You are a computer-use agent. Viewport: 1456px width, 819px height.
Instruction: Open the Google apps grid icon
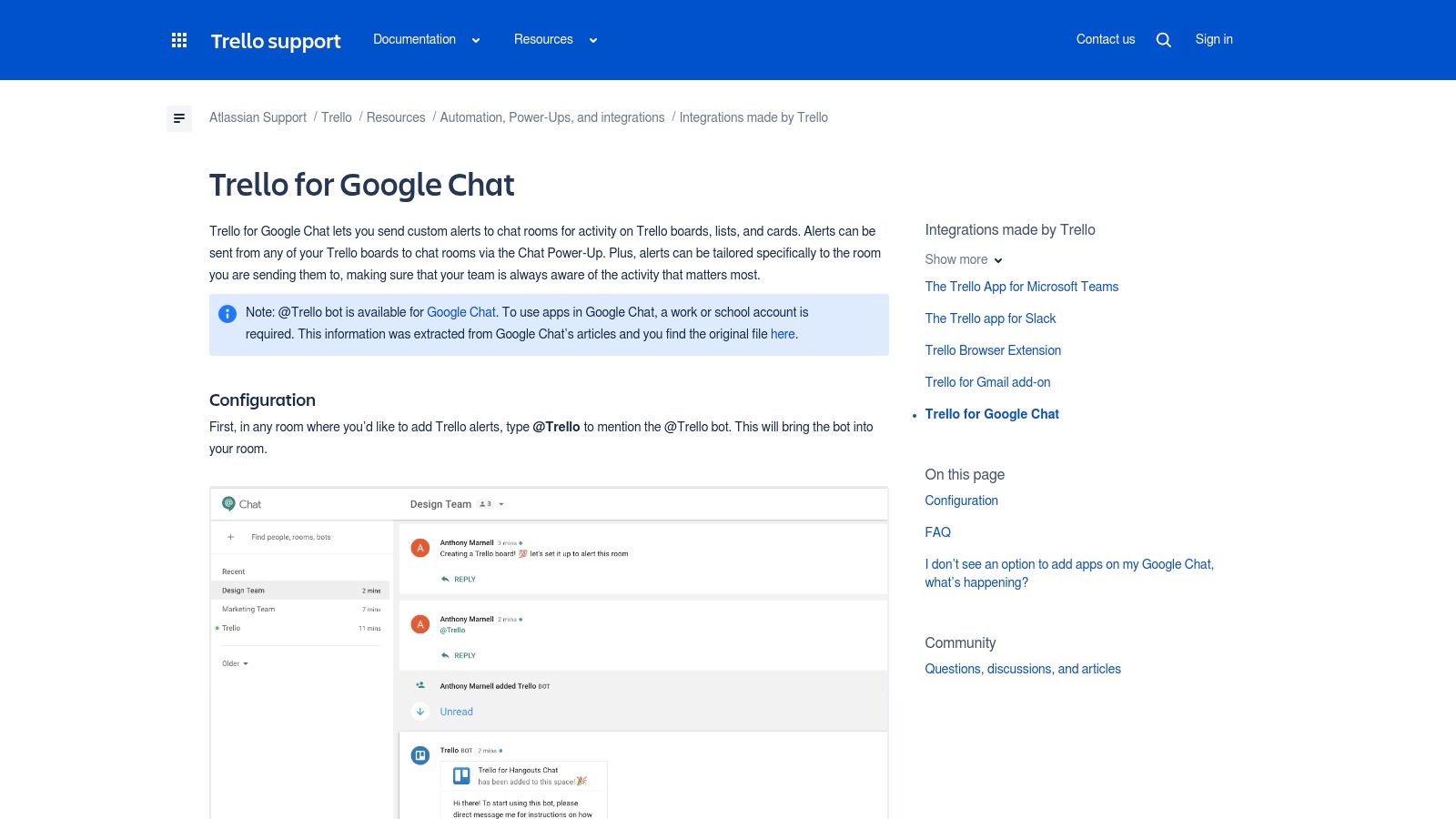pos(179,39)
